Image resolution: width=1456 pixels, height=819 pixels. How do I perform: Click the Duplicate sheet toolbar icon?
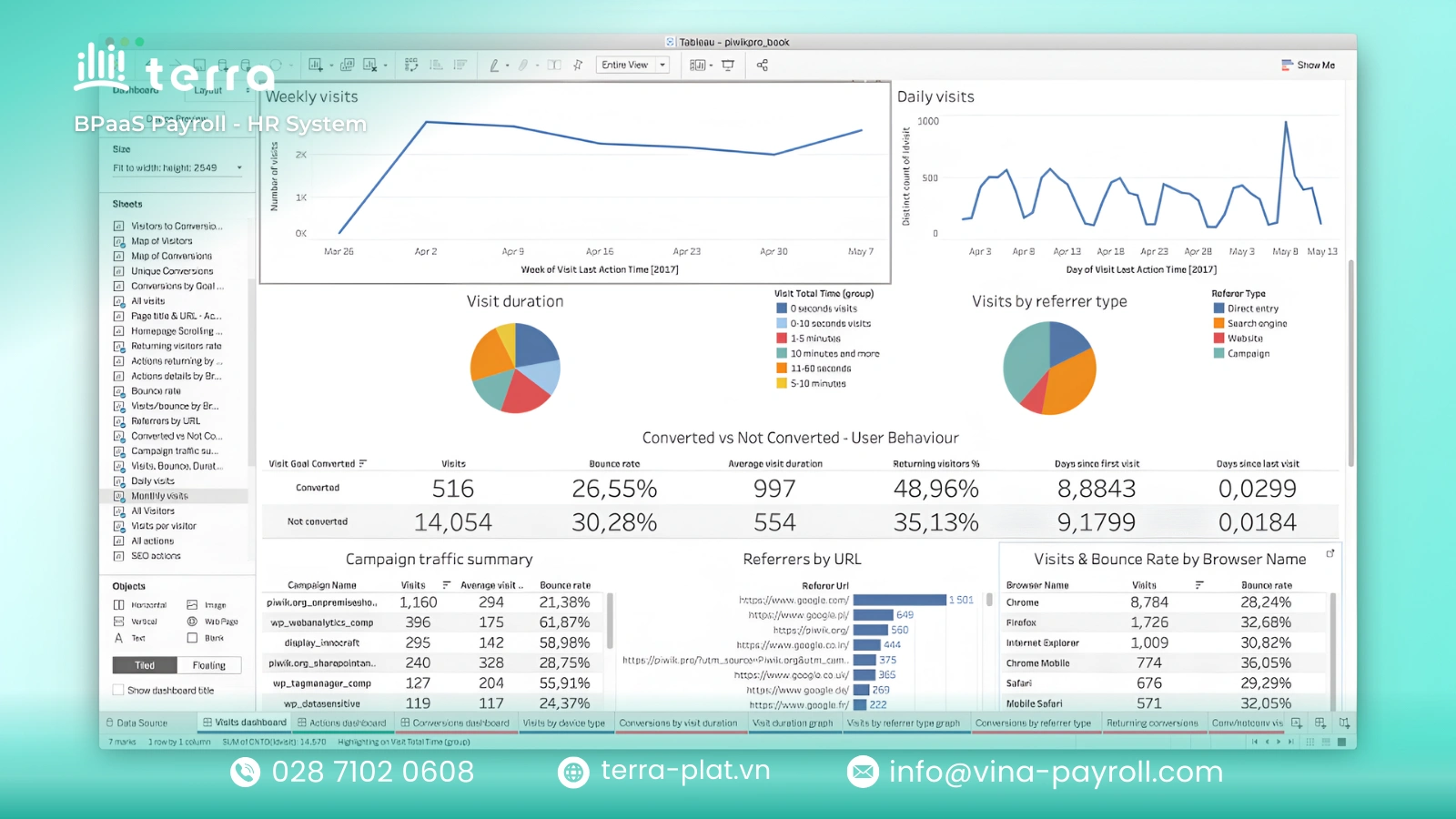[348, 65]
